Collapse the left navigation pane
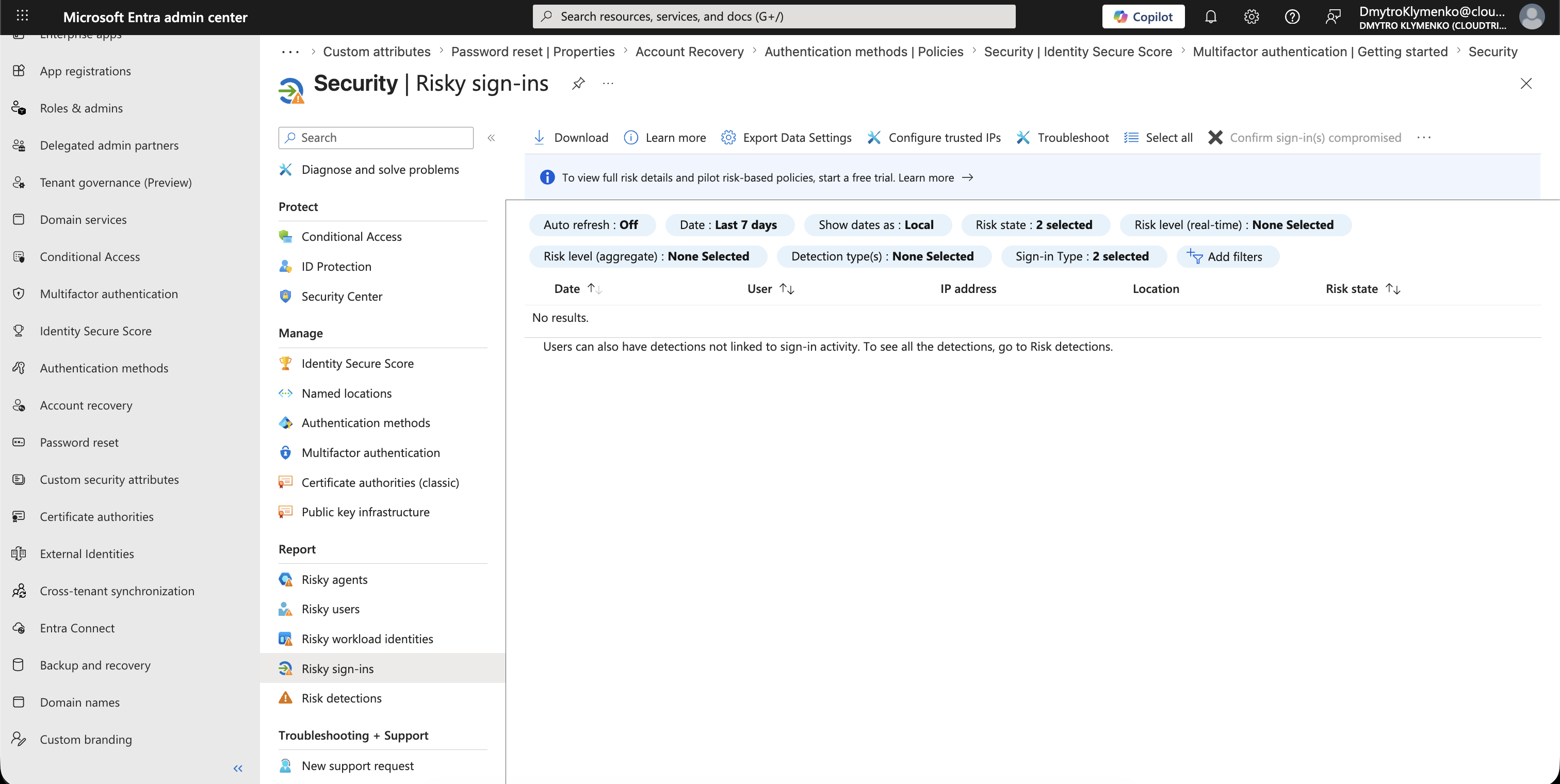The height and width of the screenshot is (784, 1560). tap(237, 768)
